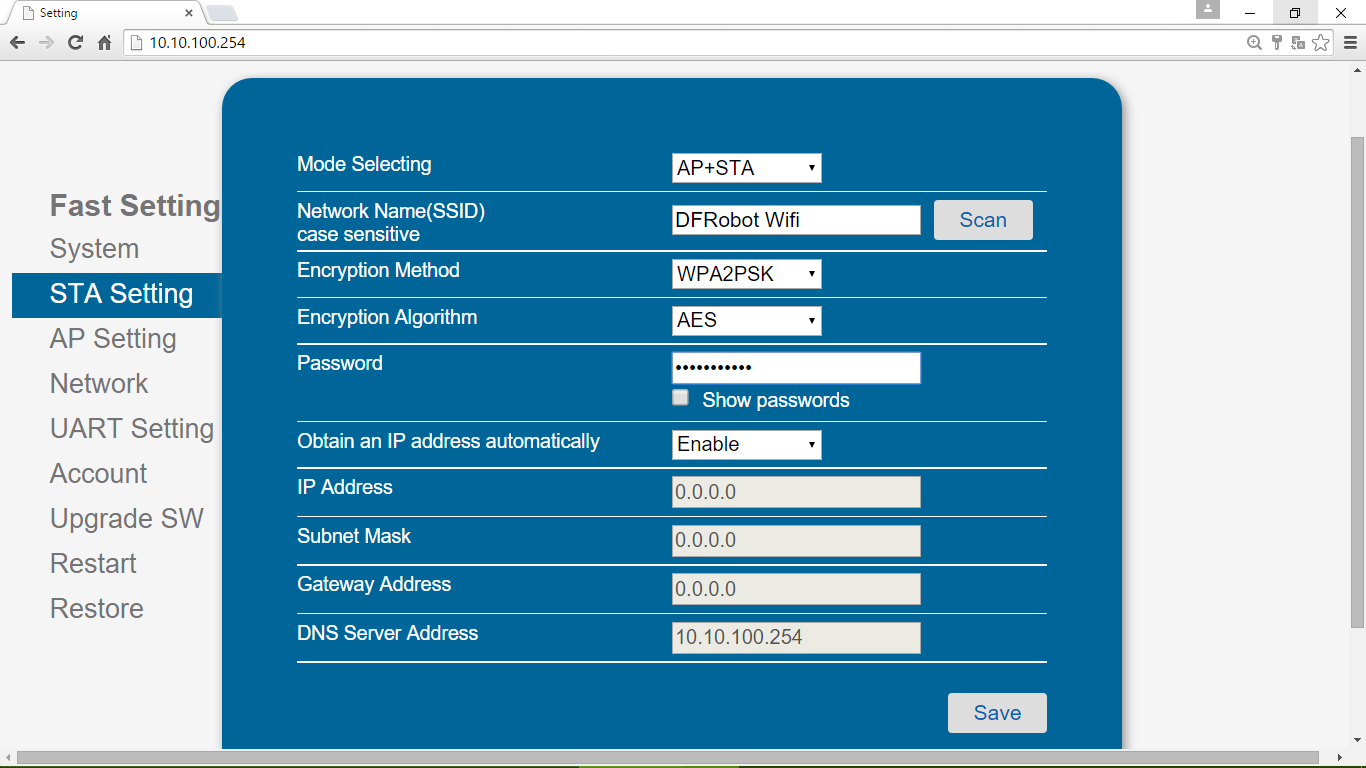This screenshot has height=768, width=1366.
Task: Open a new browser tab
Action: pos(221,13)
